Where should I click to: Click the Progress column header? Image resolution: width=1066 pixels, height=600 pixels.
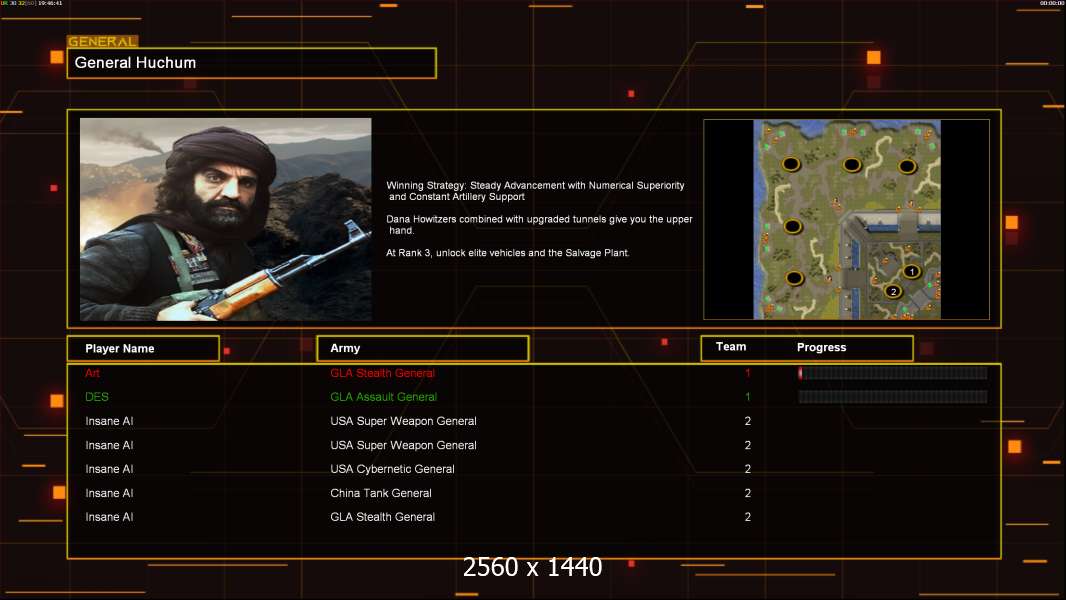pyautogui.click(x=821, y=348)
